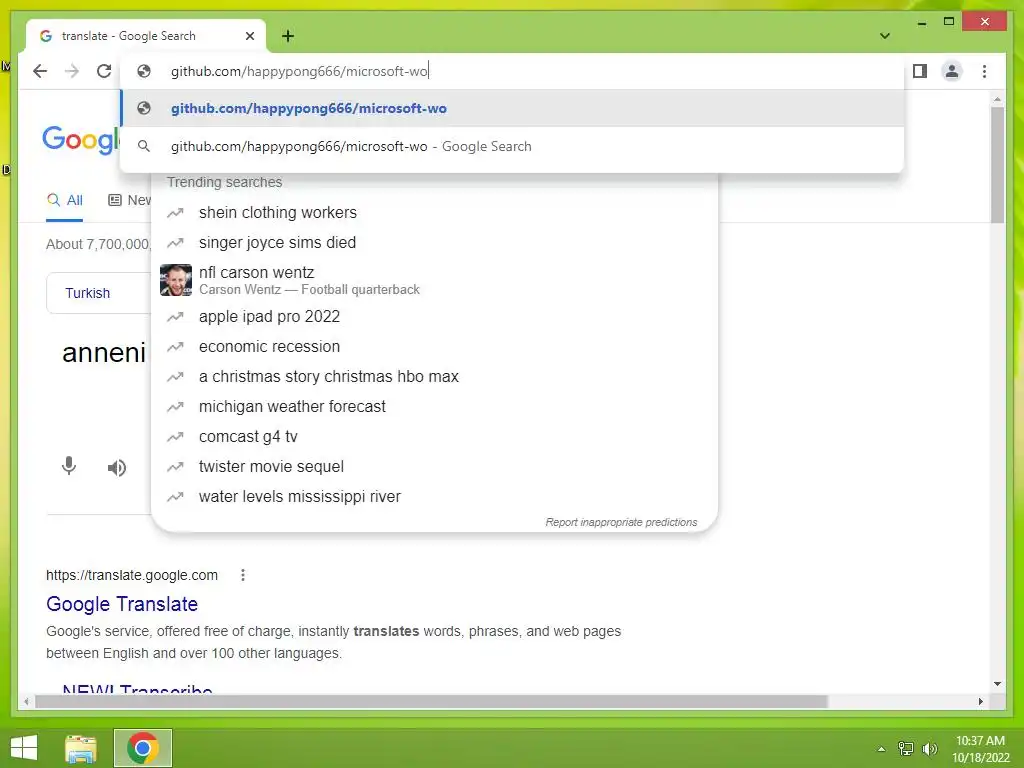Open the Chrome three-dot menu
The width and height of the screenshot is (1024, 768).
[x=984, y=71]
